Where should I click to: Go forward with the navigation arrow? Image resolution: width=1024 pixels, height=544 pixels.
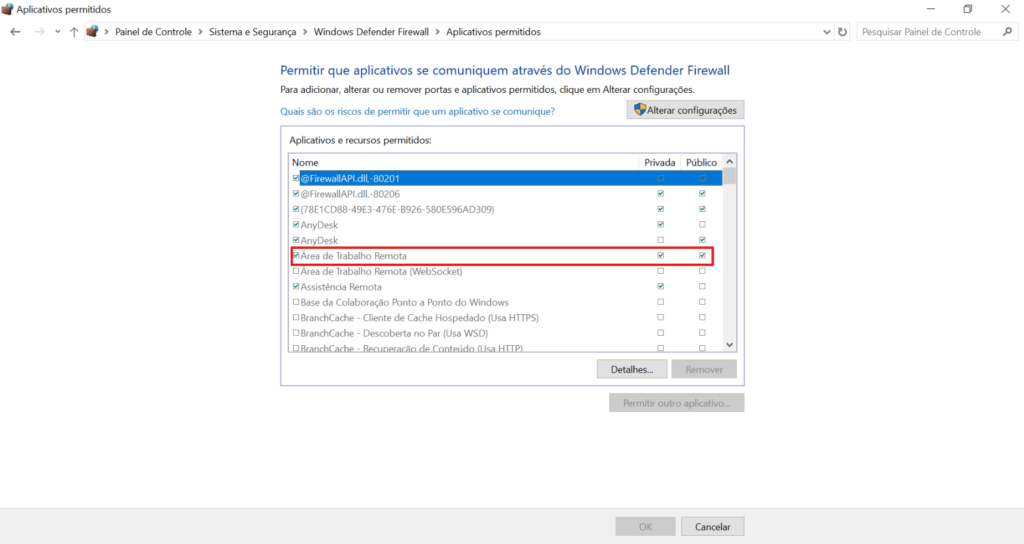click(x=39, y=31)
